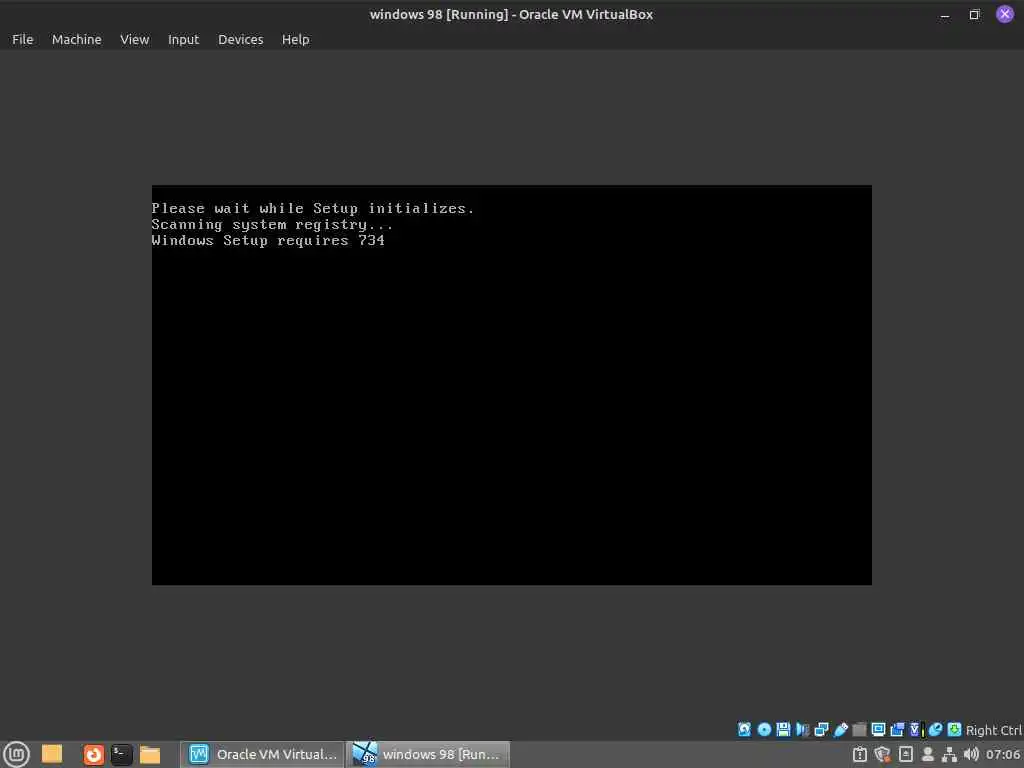Screen dimensions: 1024x768
Task: Click the clipboard notification tray icon
Action: (x=860, y=754)
